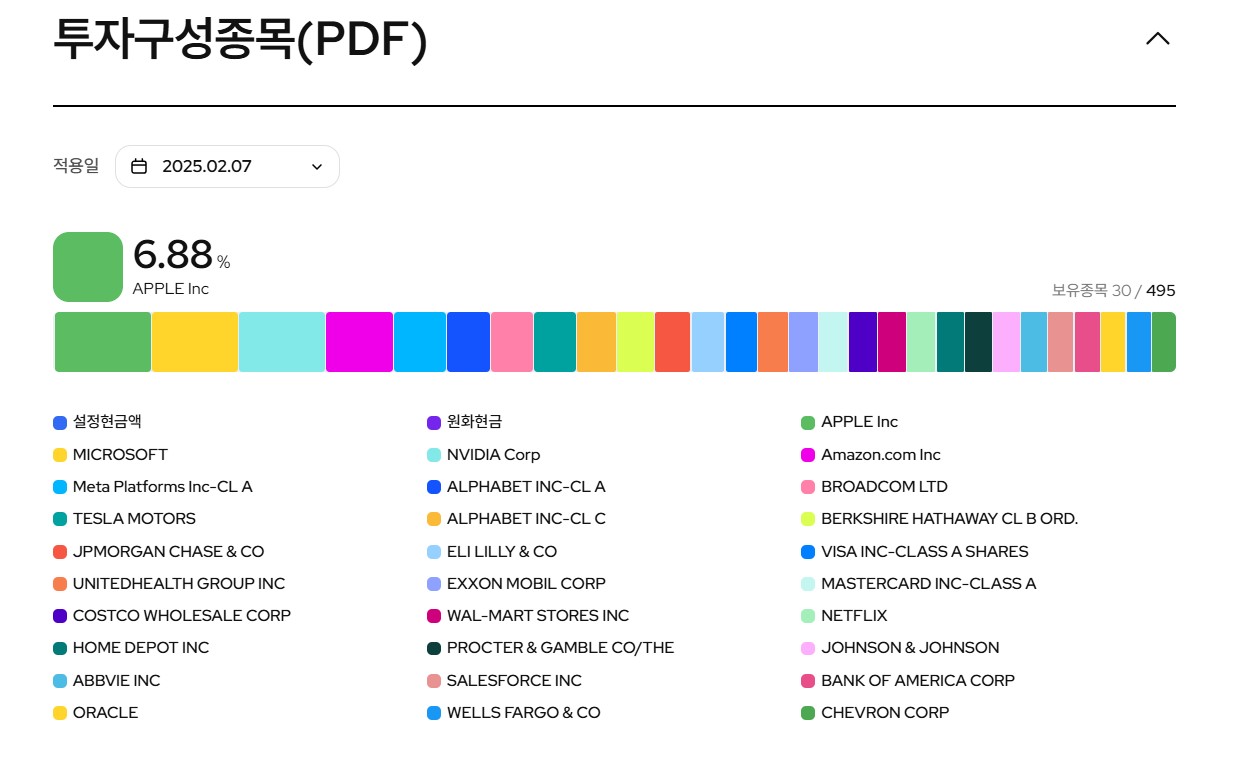1235x770 pixels.
Task: Click the JPMORGAN CHASE & CO legend label
Action: click(x=168, y=551)
